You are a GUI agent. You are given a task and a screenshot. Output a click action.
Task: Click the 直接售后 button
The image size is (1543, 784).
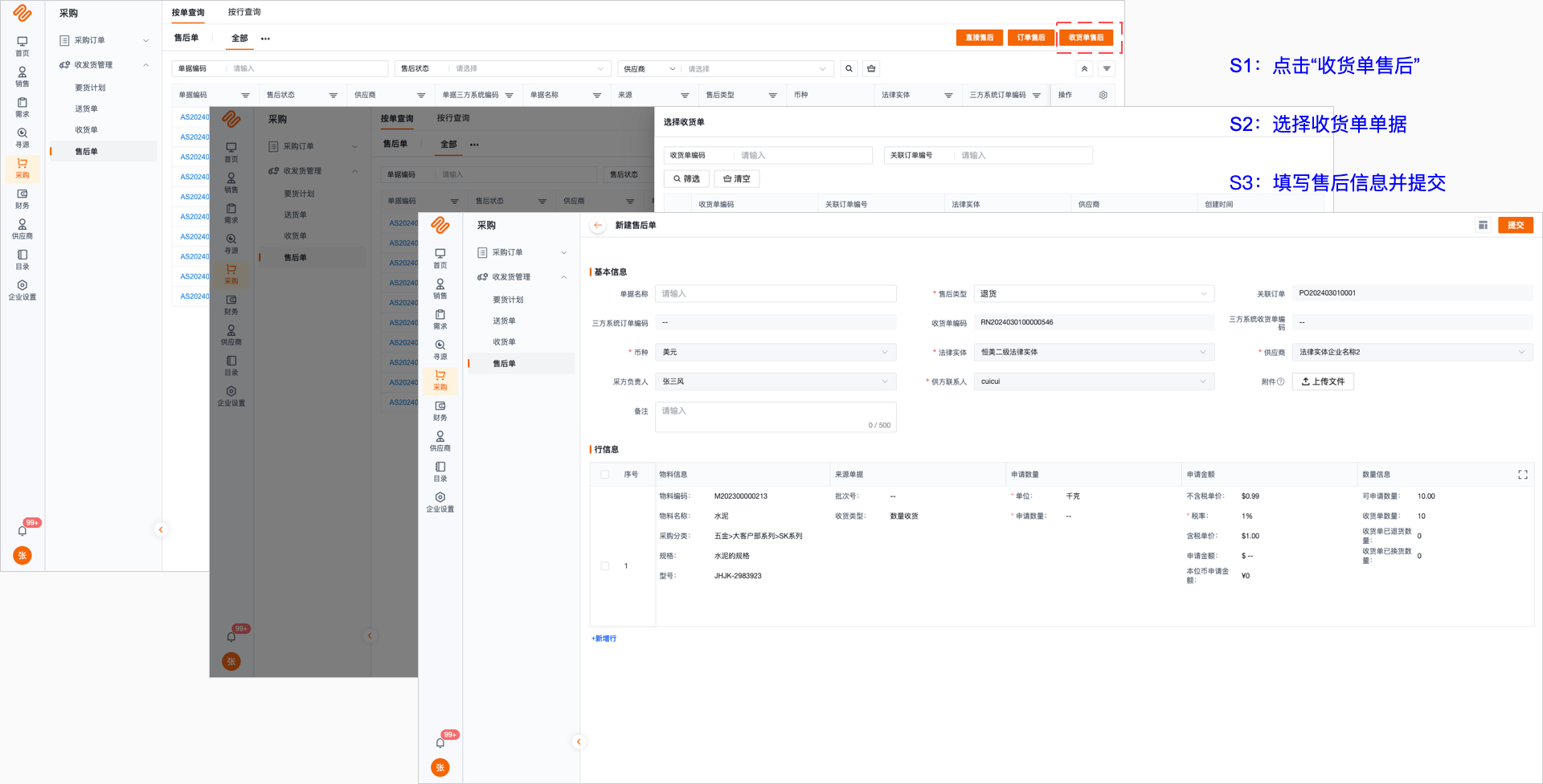tap(979, 38)
